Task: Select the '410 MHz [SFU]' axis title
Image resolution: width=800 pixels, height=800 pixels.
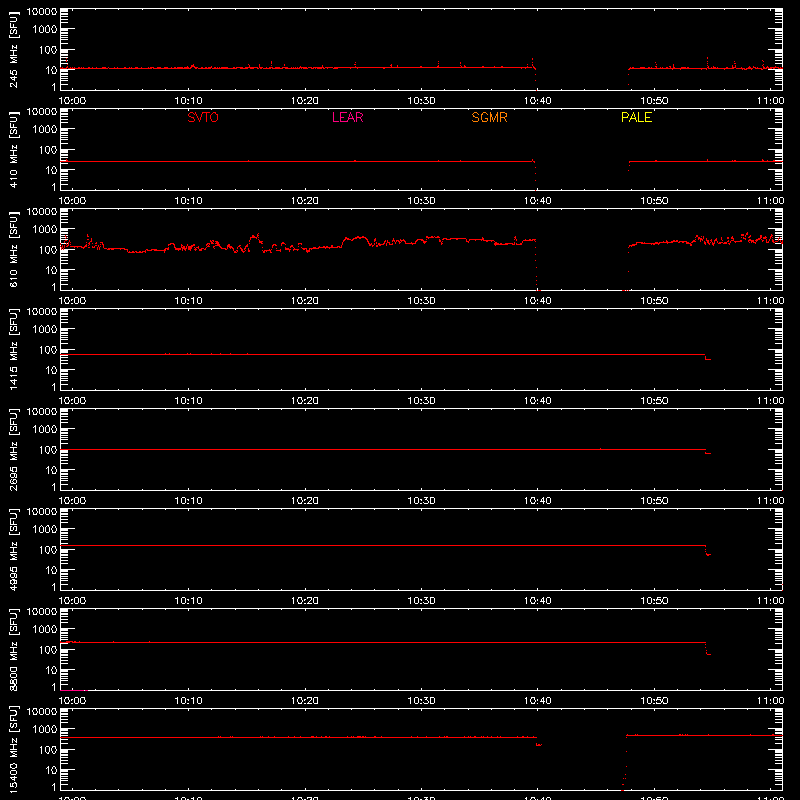Action: pyautogui.click(x=13, y=149)
